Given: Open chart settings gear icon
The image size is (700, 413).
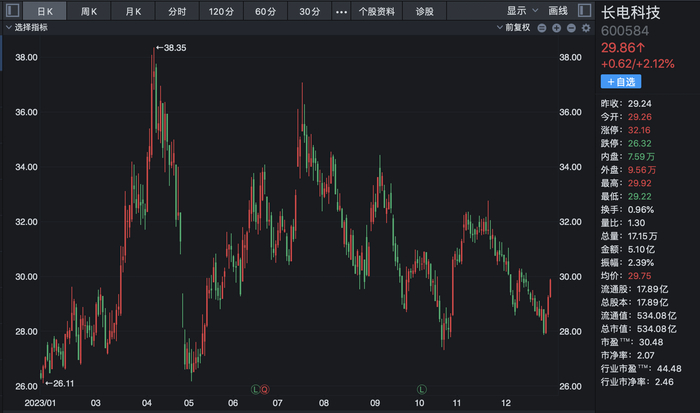Looking at the screenshot, I should point(584,29).
